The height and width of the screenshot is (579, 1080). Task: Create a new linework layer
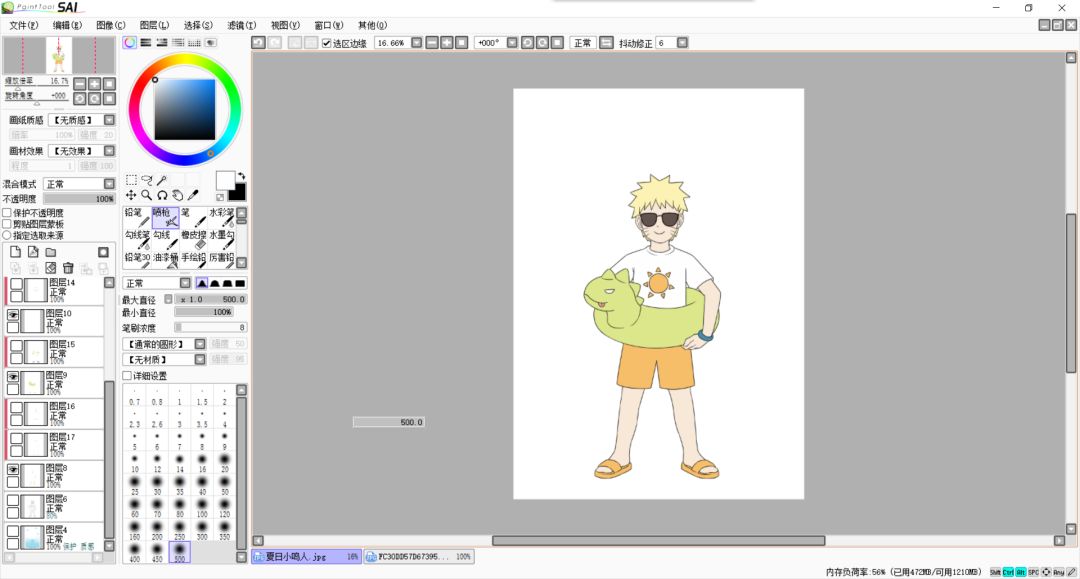[33, 252]
